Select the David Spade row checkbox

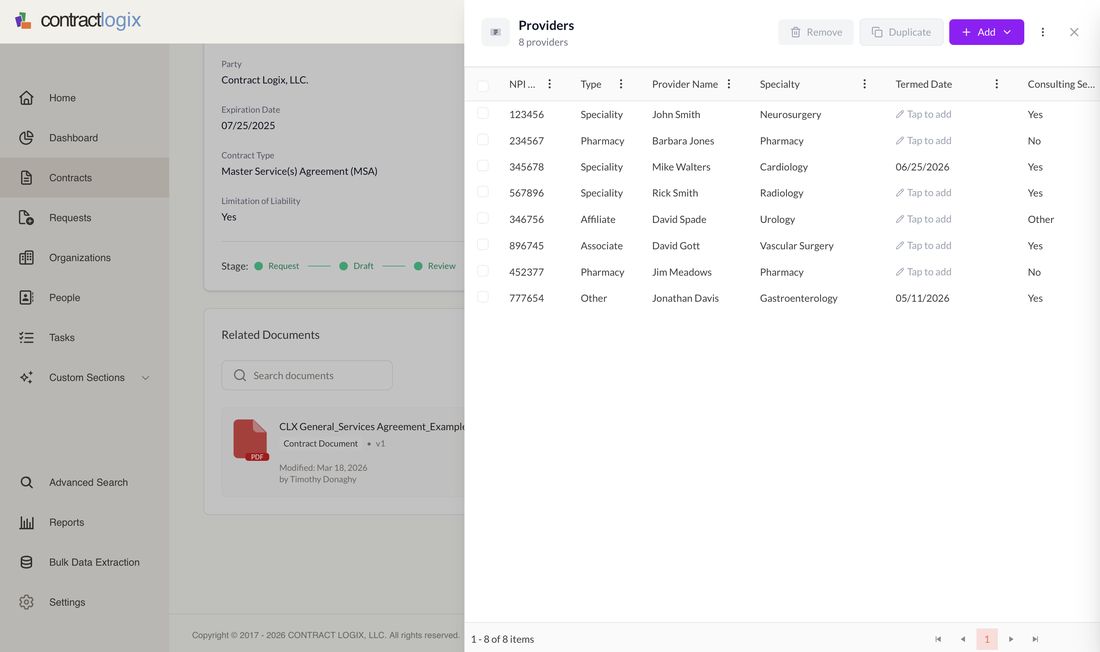tap(483, 218)
